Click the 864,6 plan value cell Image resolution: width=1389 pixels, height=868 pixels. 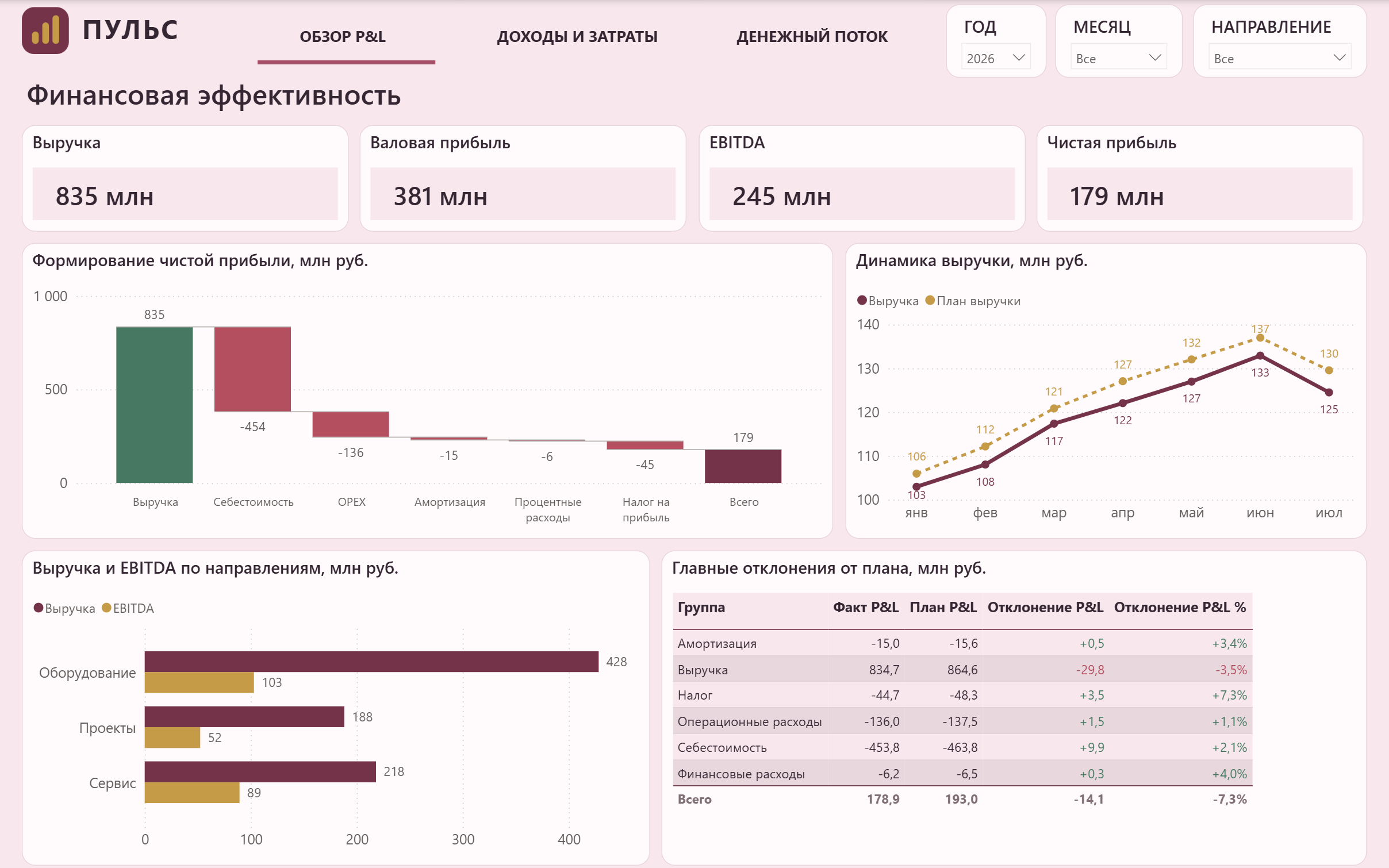coord(962,670)
